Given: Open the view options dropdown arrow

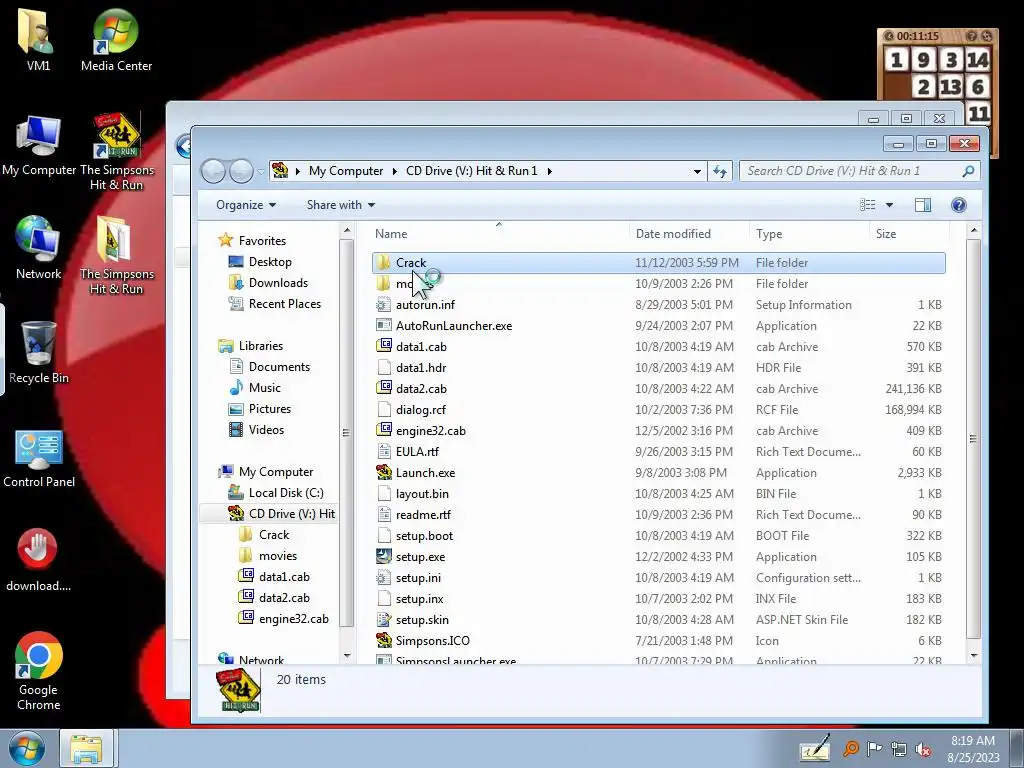Looking at the screenshot, I should coord(889,205).
